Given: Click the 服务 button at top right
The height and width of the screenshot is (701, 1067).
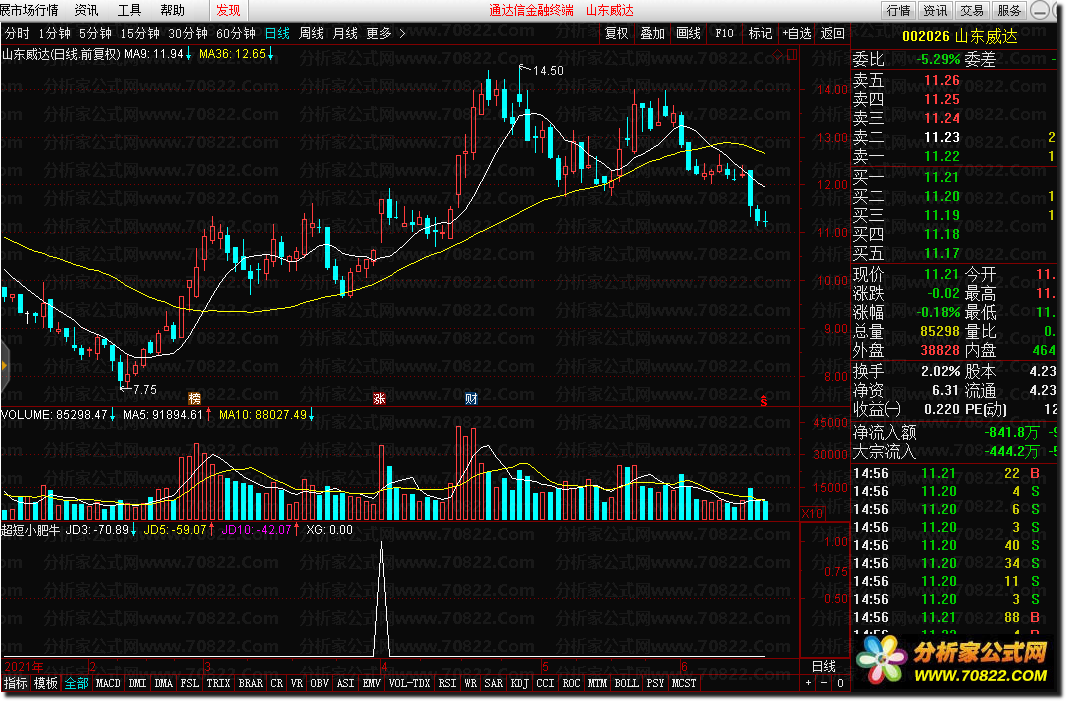Looking at the screenshot, I should tap(1008, 10).
